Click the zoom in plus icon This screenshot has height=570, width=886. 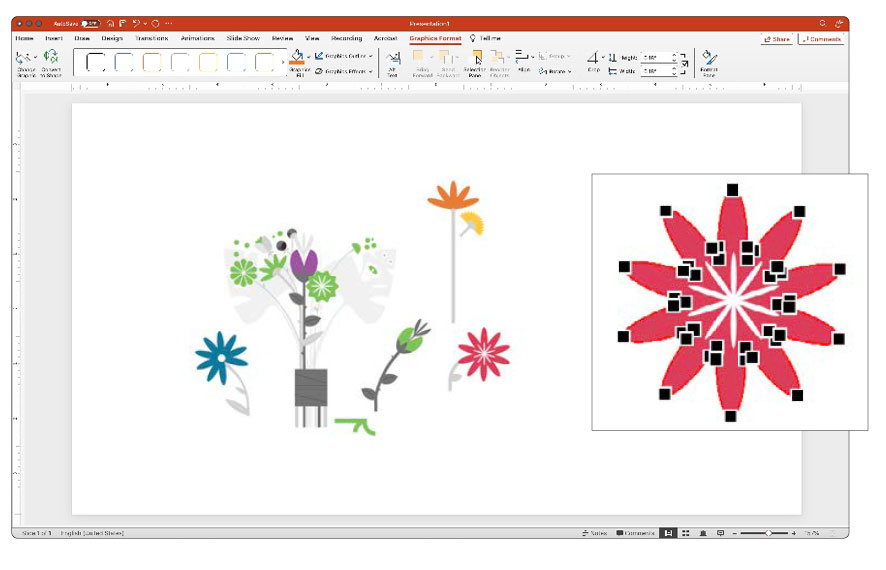click(793, 533)
